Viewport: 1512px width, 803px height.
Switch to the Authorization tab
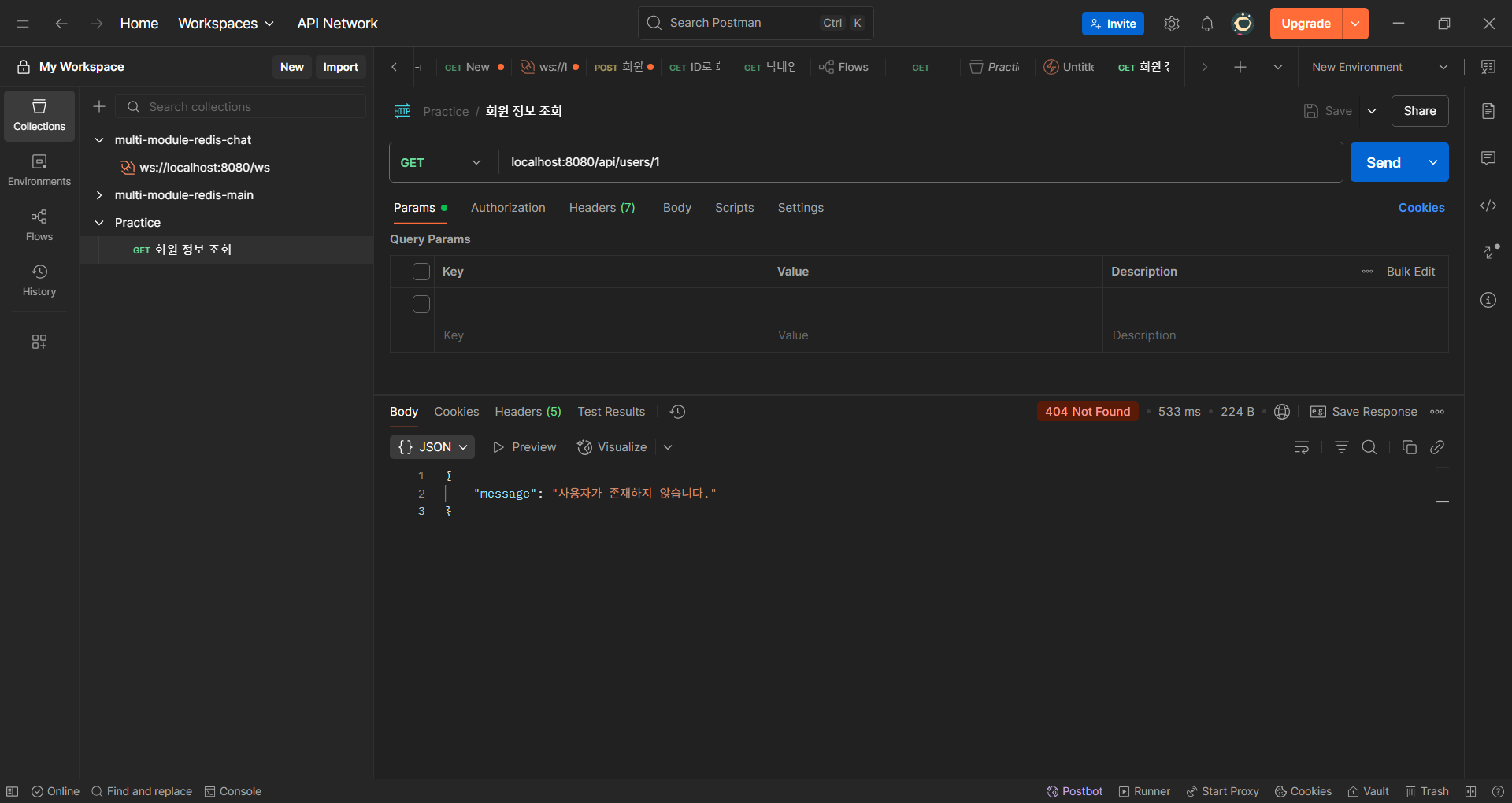tap(508, 208)
